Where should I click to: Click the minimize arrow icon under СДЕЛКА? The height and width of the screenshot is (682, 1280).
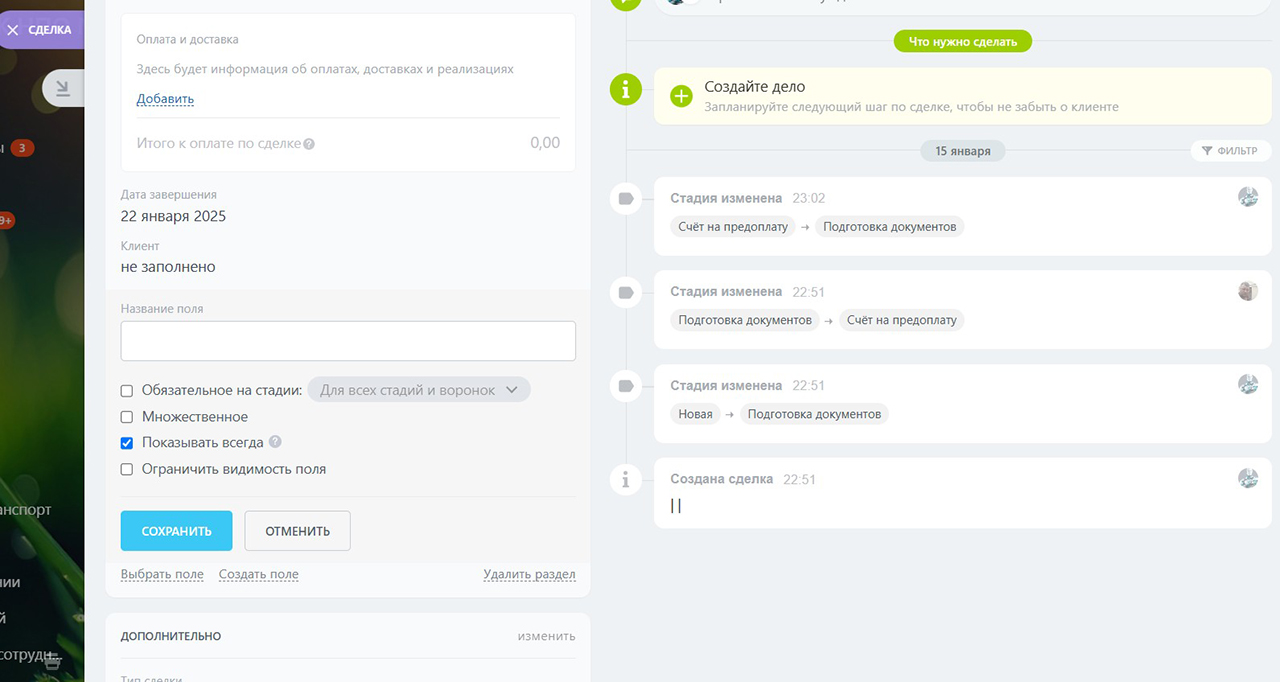click(63, 89)
